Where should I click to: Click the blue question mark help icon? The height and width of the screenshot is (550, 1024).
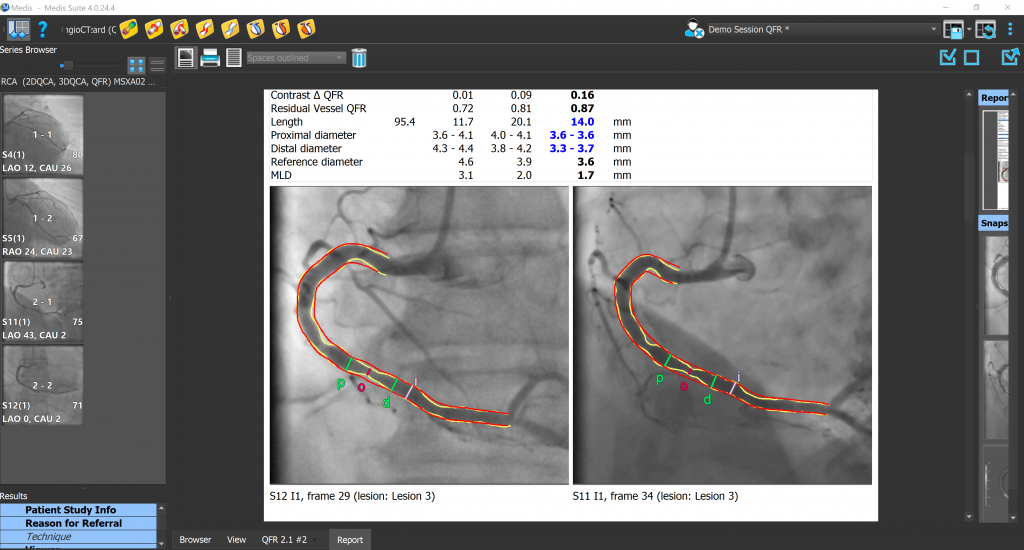click(43, 29)
